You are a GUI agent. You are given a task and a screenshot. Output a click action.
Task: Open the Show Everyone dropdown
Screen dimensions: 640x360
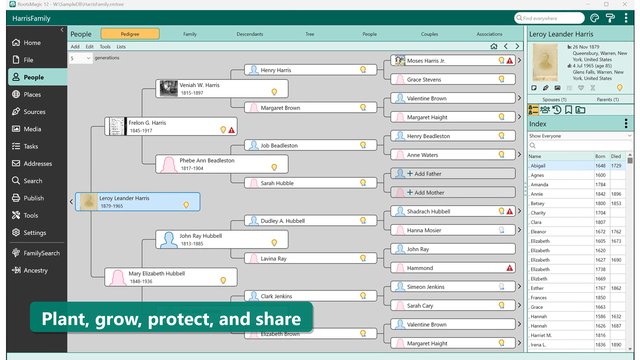[580, 136]
